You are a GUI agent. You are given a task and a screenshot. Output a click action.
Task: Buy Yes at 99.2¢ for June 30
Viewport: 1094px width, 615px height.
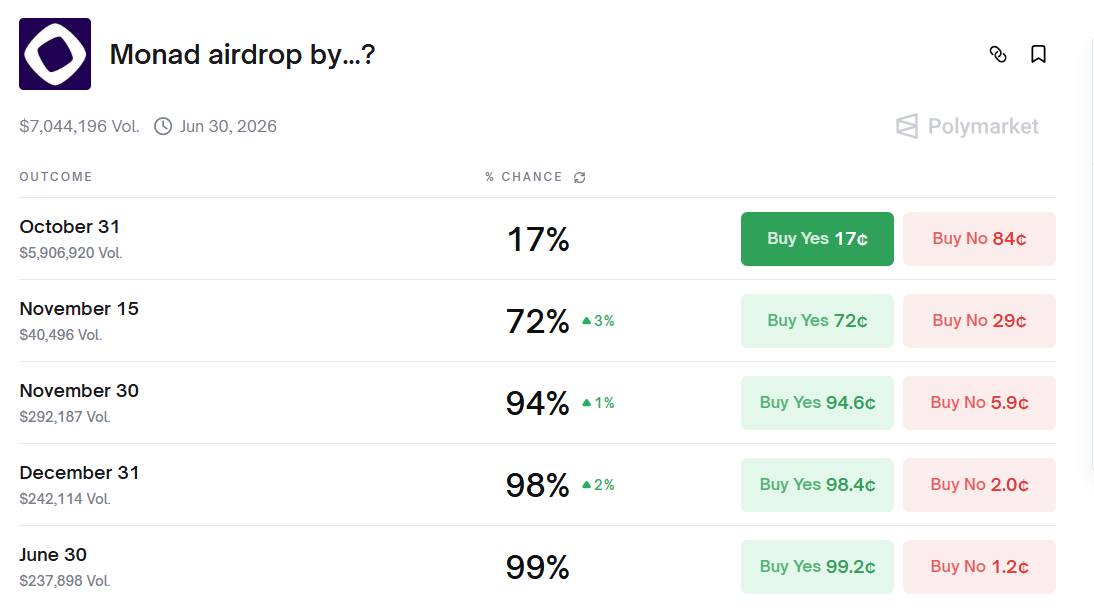pyautogui.click(x=817, y=567)
